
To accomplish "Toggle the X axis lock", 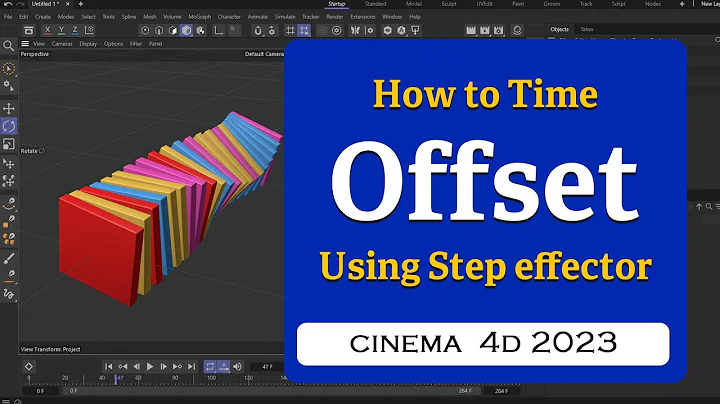I will (47, 30).
